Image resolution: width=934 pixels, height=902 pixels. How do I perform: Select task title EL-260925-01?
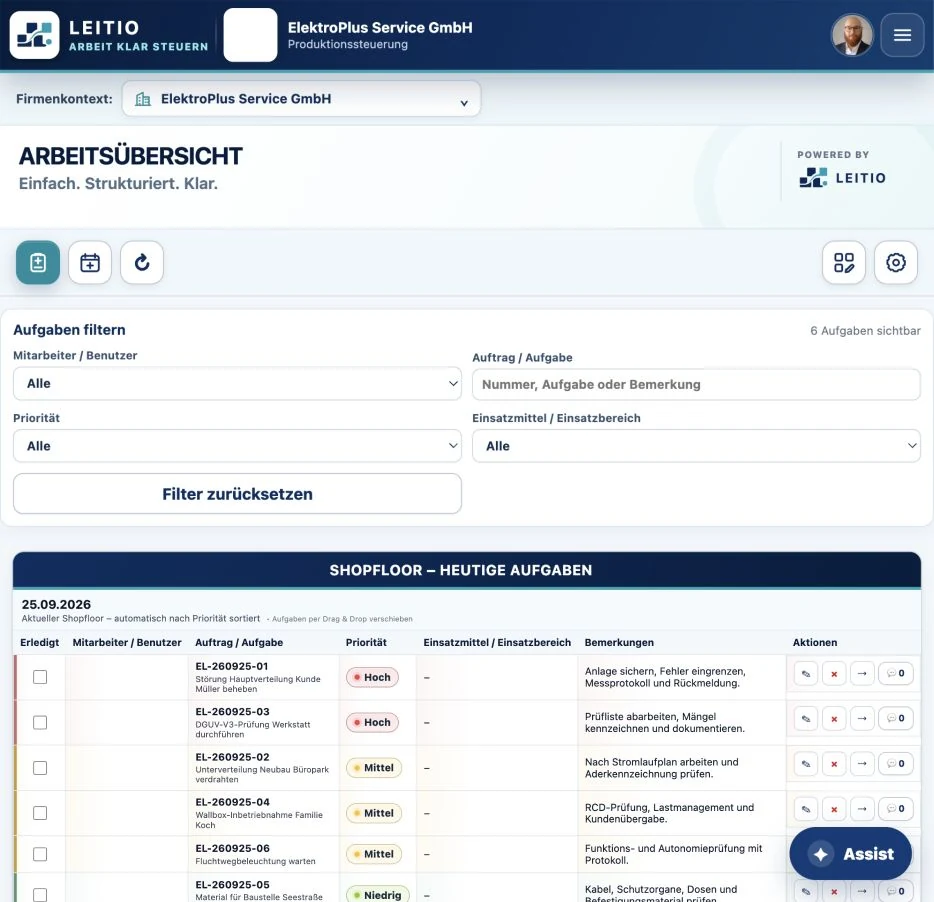tap(232, 666)
